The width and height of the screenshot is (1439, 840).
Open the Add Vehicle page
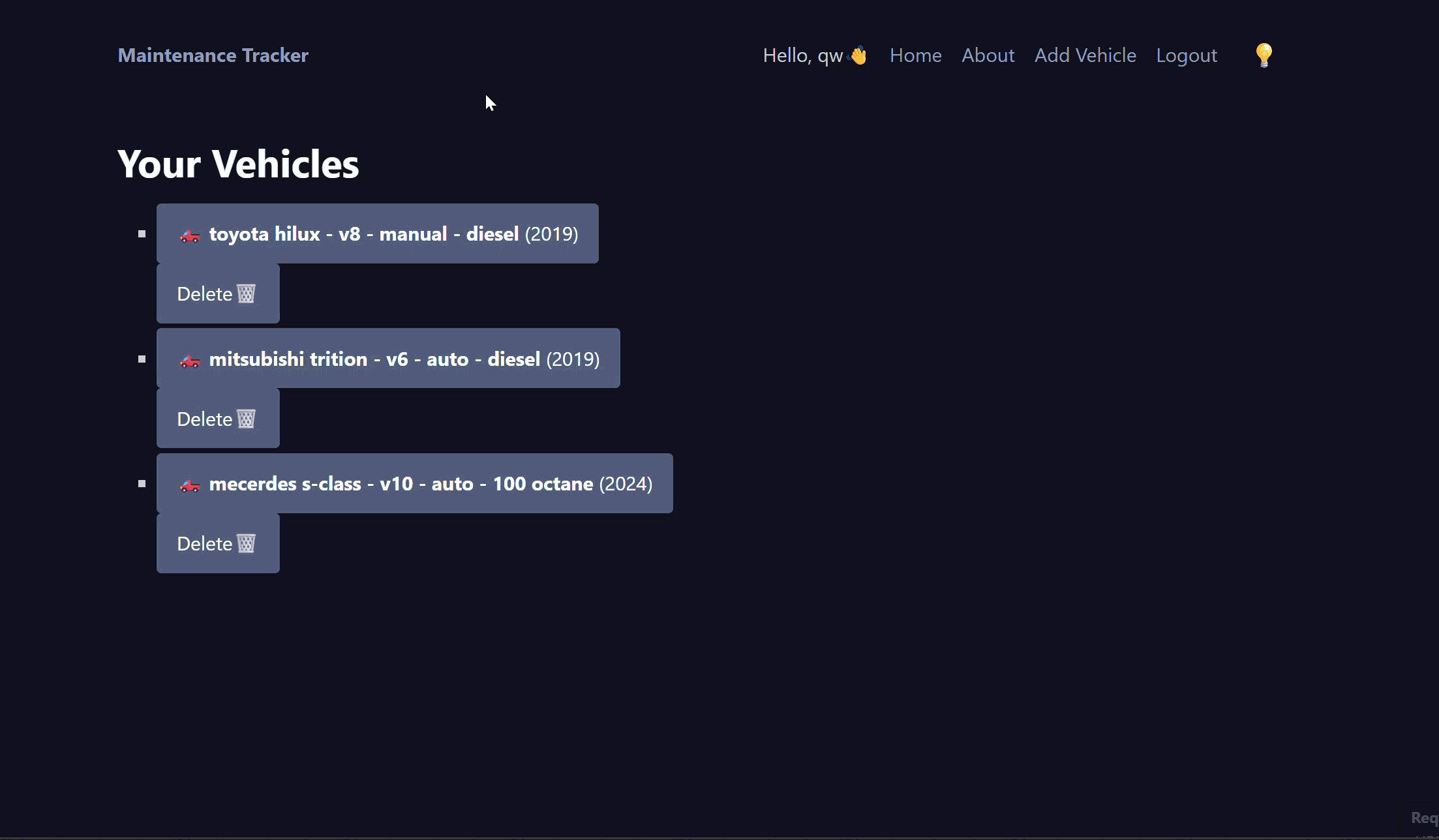click(x=1085, y=55)
